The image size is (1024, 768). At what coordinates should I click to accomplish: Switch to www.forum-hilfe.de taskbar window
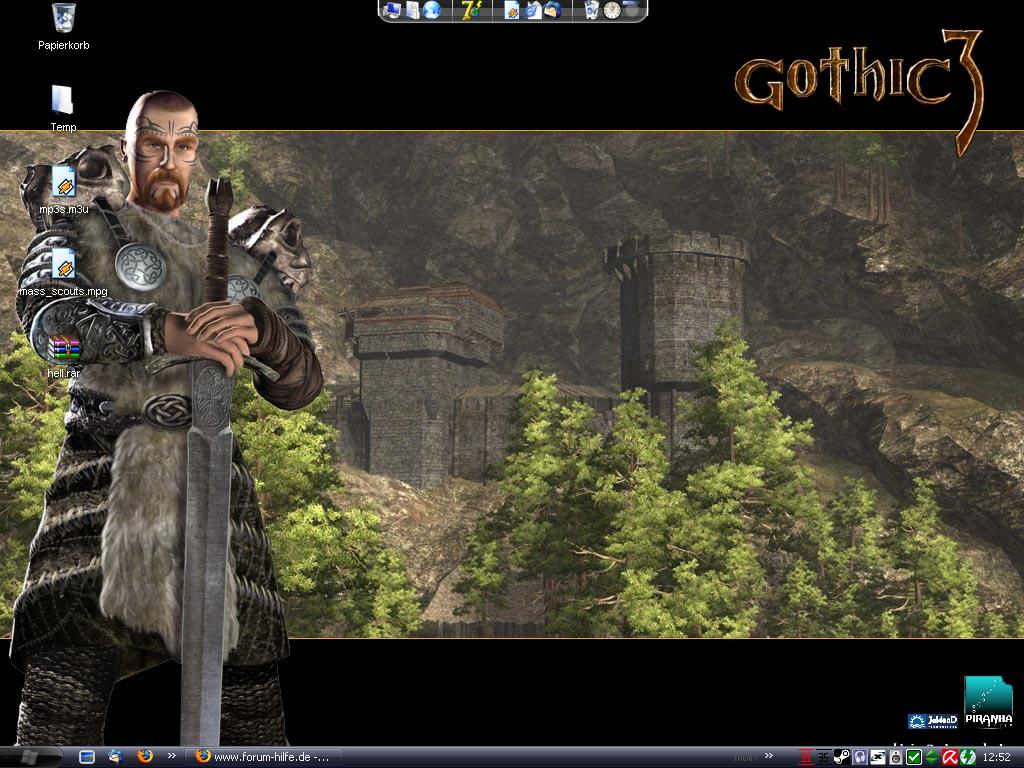point(264,756)
